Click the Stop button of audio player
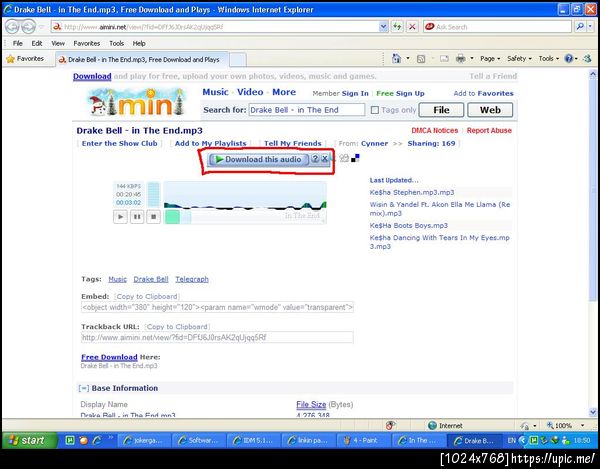 pyautogui.click(x=153, y=217)
